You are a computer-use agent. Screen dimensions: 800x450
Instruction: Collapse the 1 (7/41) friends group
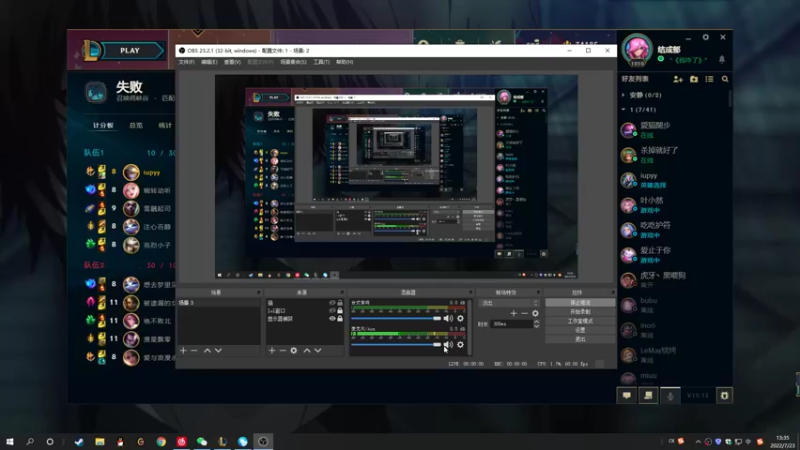tap(623, 110)
